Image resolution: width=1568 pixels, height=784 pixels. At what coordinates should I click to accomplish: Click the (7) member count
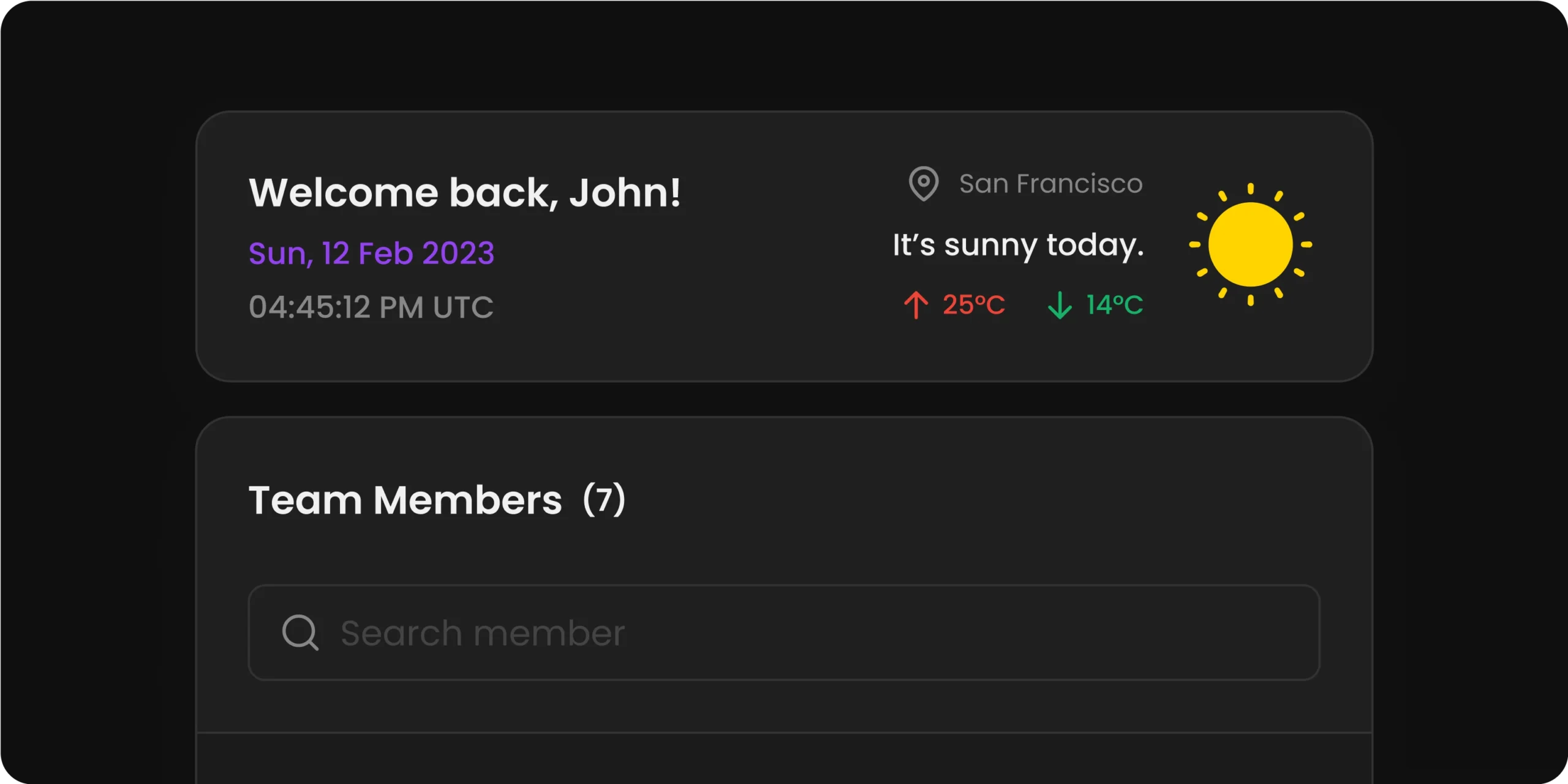tap(605, 500)
